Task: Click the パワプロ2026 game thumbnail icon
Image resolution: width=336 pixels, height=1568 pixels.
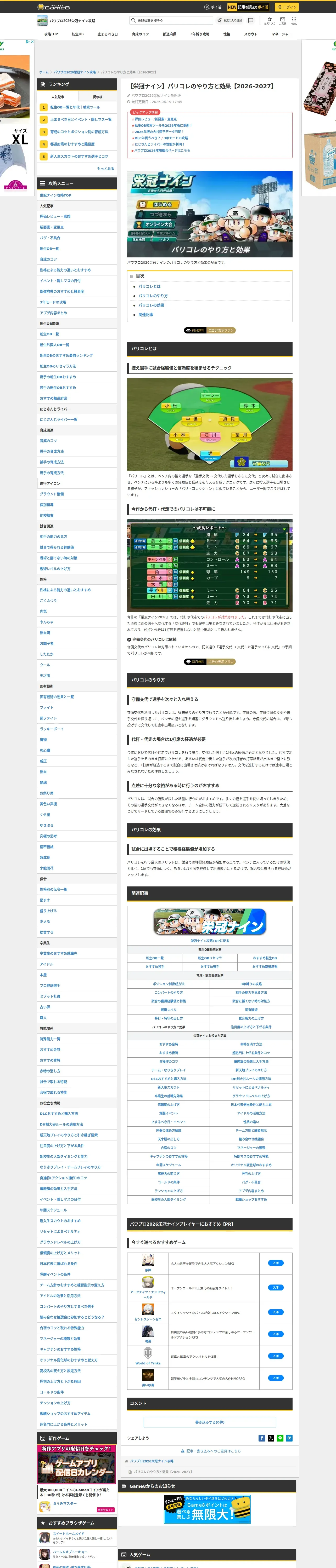Action: pos(42,21)
